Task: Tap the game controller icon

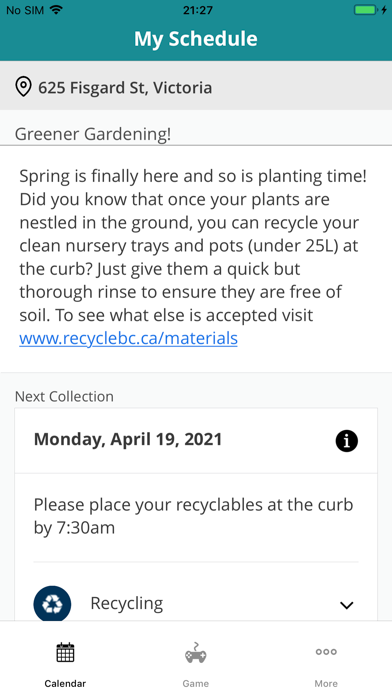Action: click(x=195, y=652)
